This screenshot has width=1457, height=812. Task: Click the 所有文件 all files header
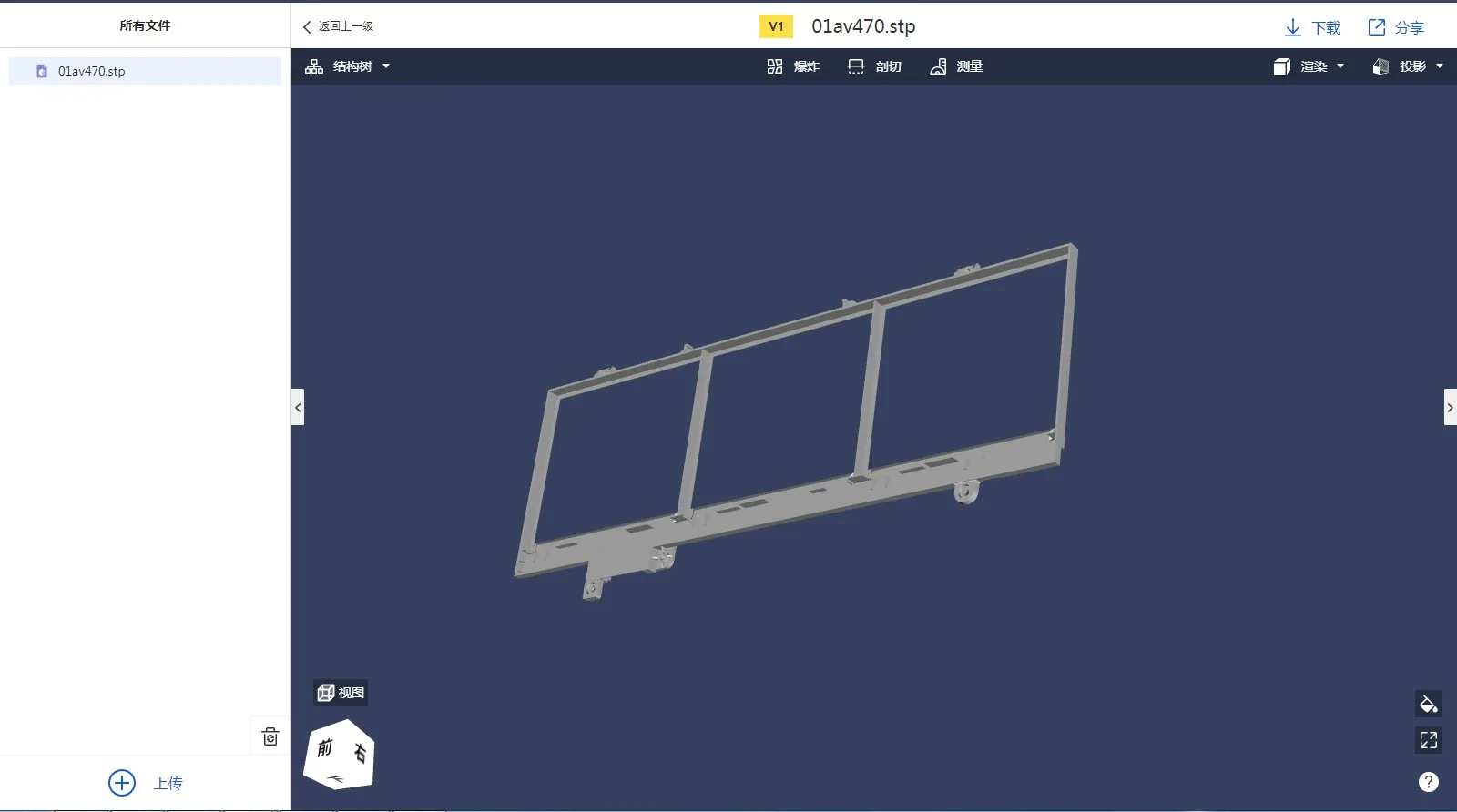coord(145,25)
